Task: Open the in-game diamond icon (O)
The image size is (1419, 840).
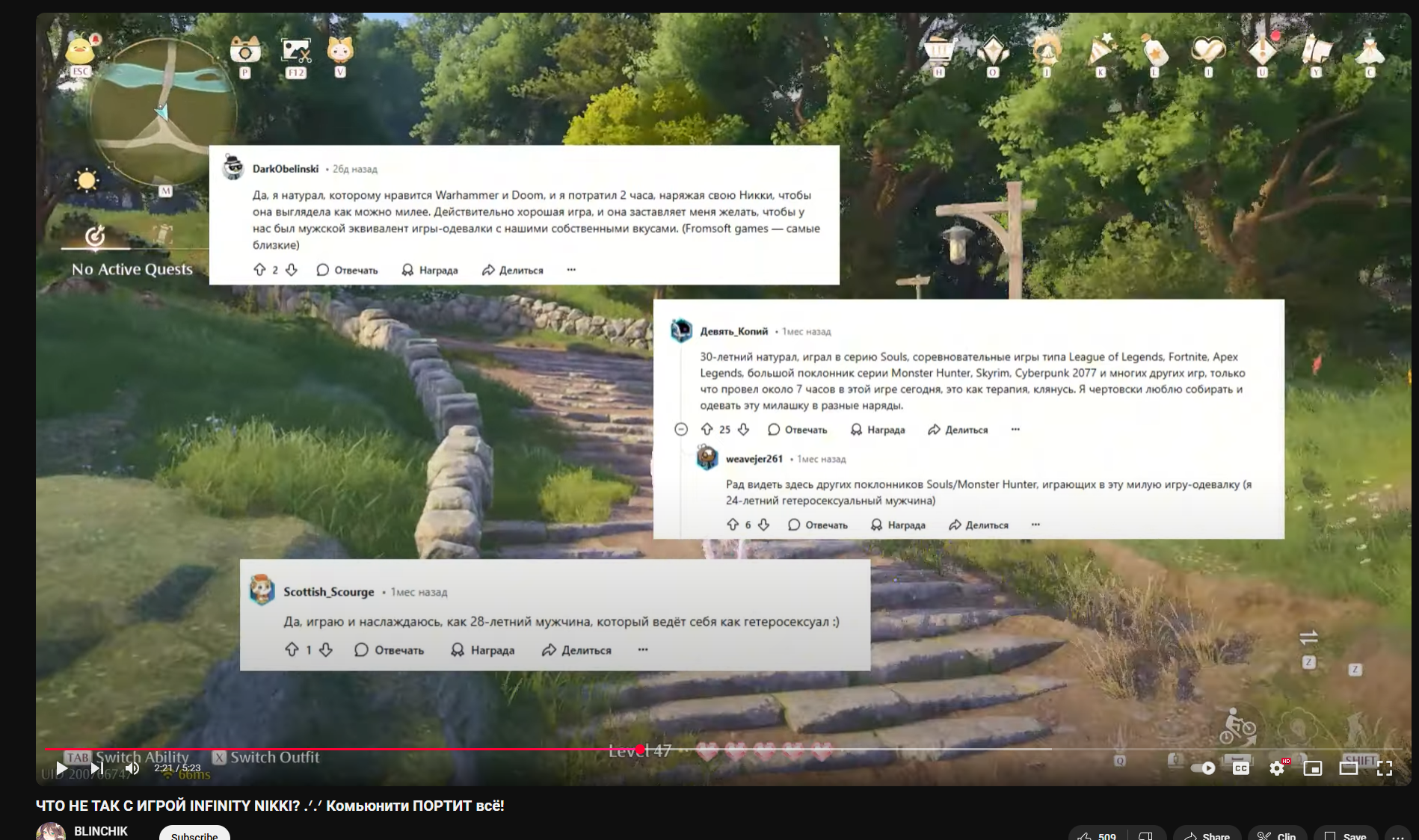Action: 993,51
